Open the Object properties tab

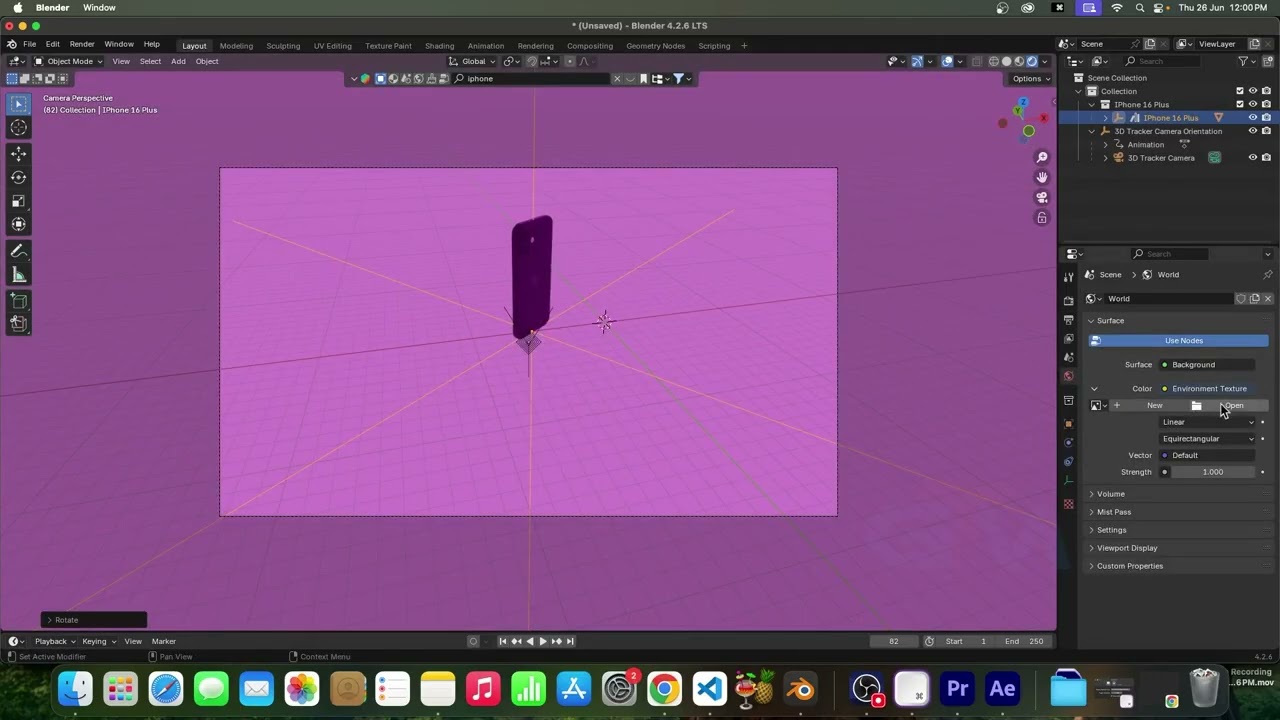coord(1068,423)
